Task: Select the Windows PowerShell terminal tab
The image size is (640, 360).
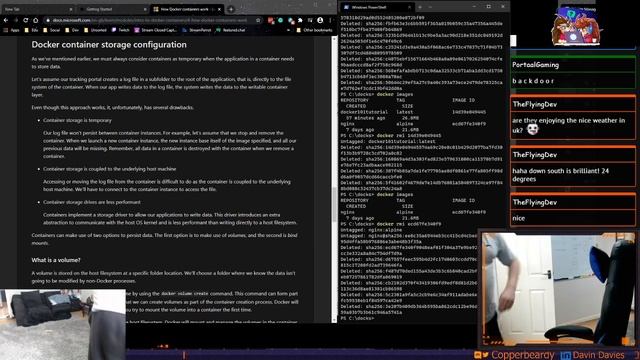Action: tap(378, 7)
